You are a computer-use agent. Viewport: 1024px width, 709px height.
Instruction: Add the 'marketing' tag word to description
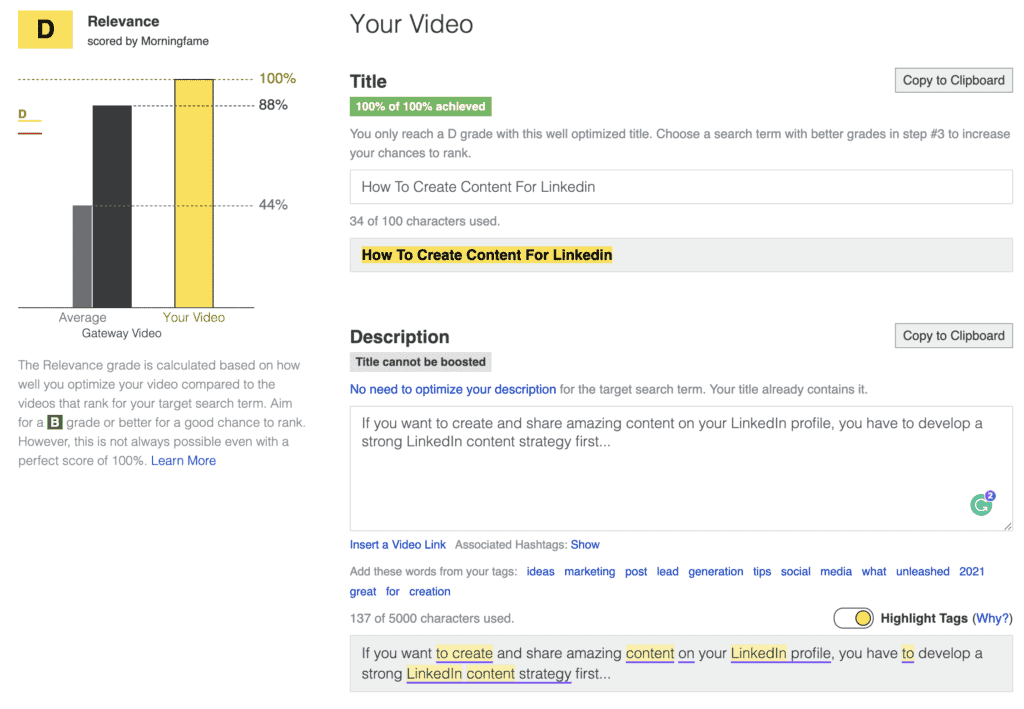pos(589,572)
